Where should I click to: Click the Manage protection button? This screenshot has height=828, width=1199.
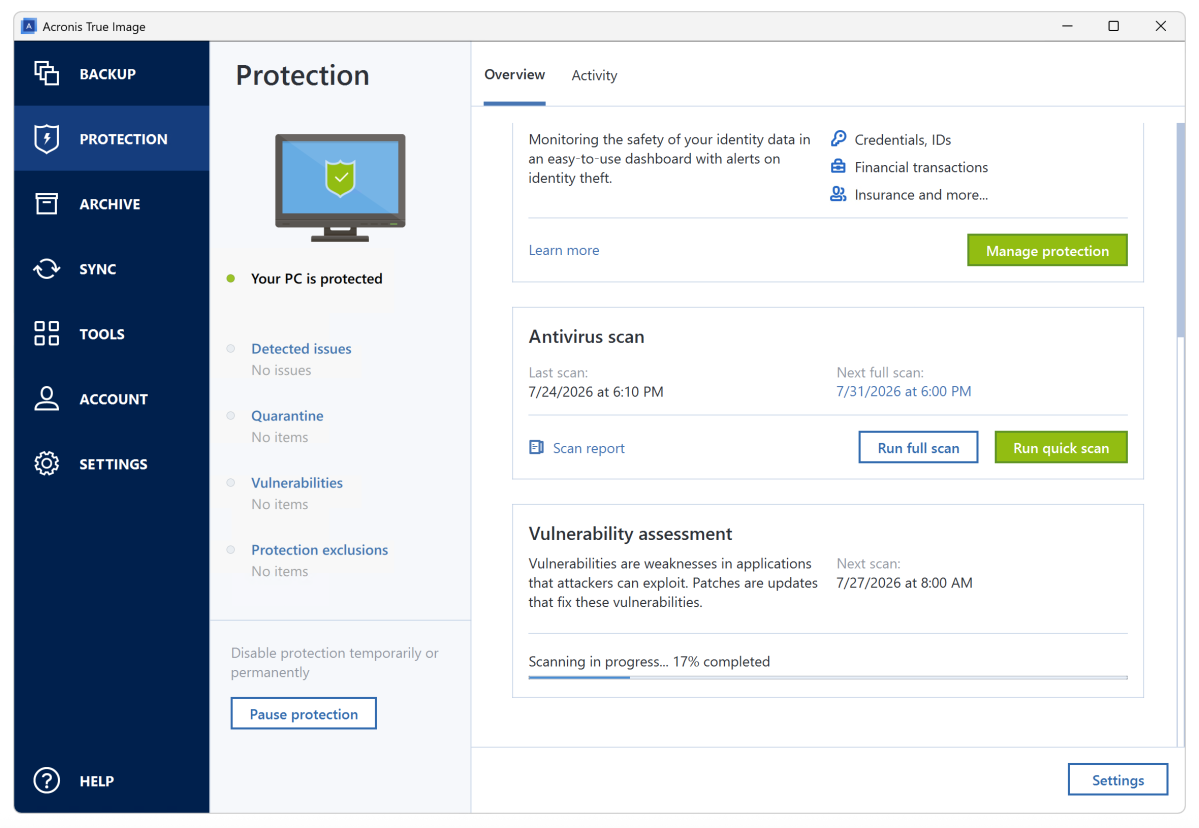tap(1047, 250)
